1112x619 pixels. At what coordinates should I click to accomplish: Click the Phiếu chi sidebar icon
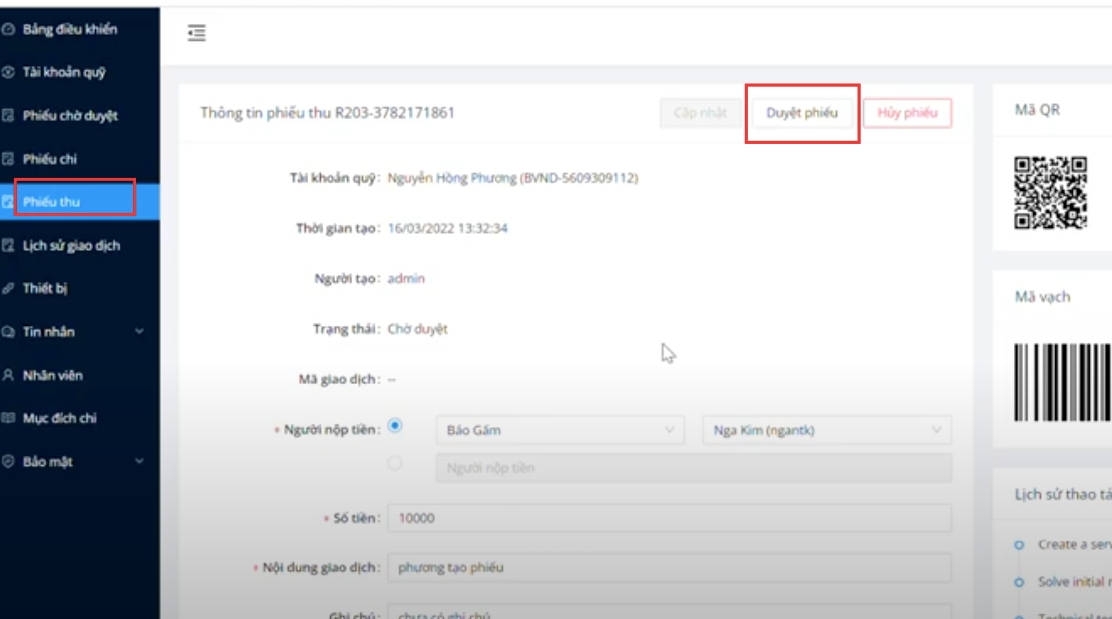[x=9, y=159]
